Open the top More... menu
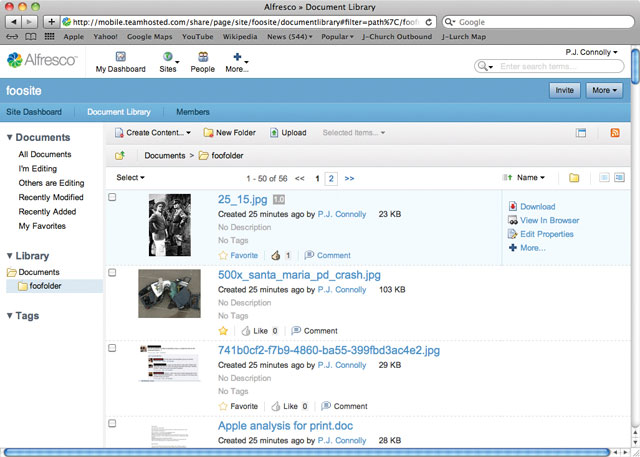 pos(237,62)
